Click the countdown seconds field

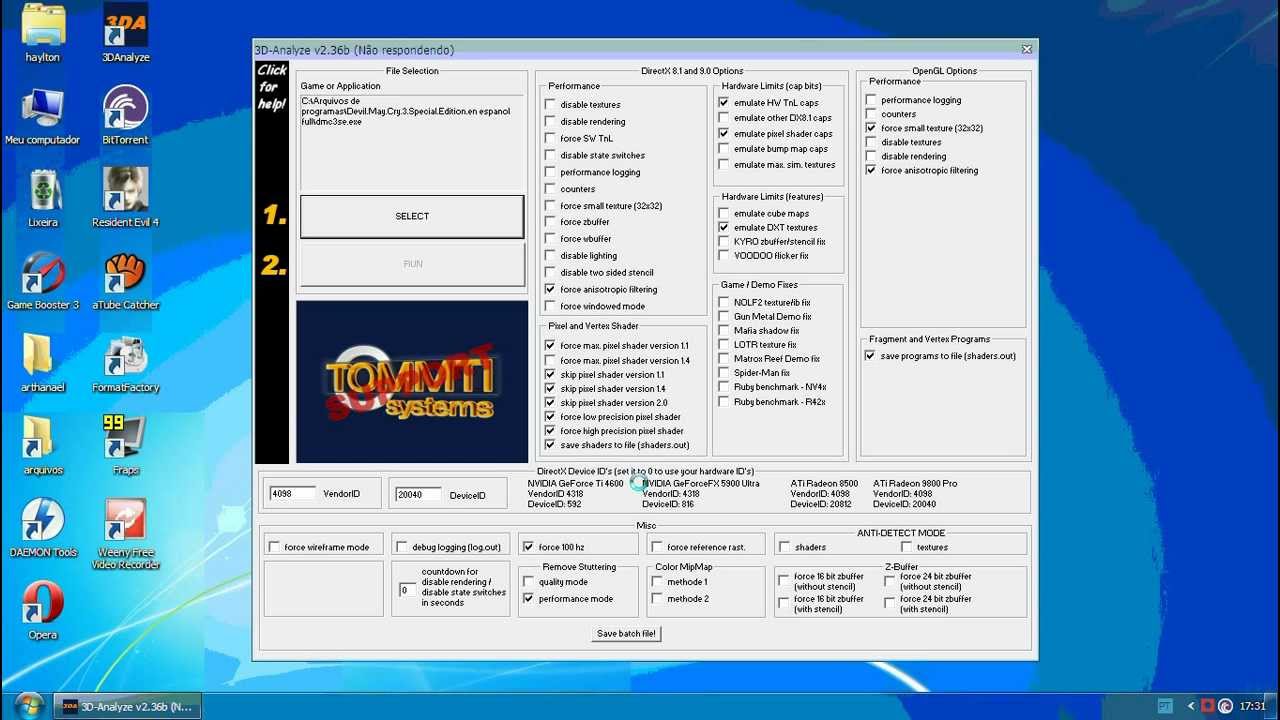407,590
